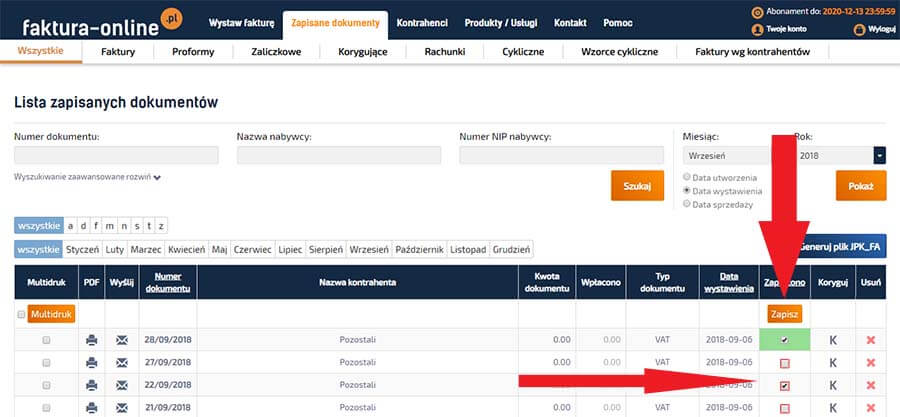Open PDF print icon for document 21/09/2018
This screenshot has width=900, height=417.
(91, 408)
